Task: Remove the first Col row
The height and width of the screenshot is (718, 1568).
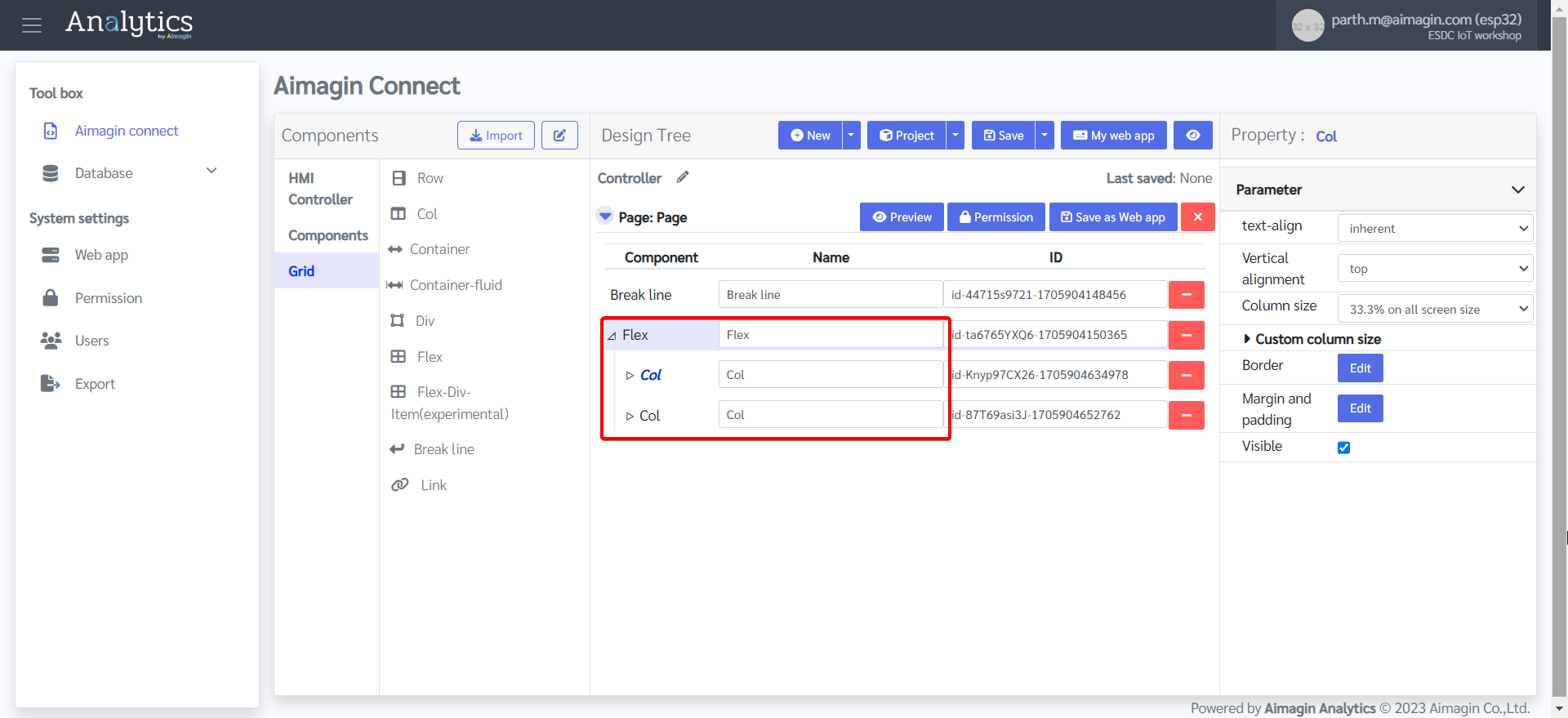Action: (x=1187, y=375)
